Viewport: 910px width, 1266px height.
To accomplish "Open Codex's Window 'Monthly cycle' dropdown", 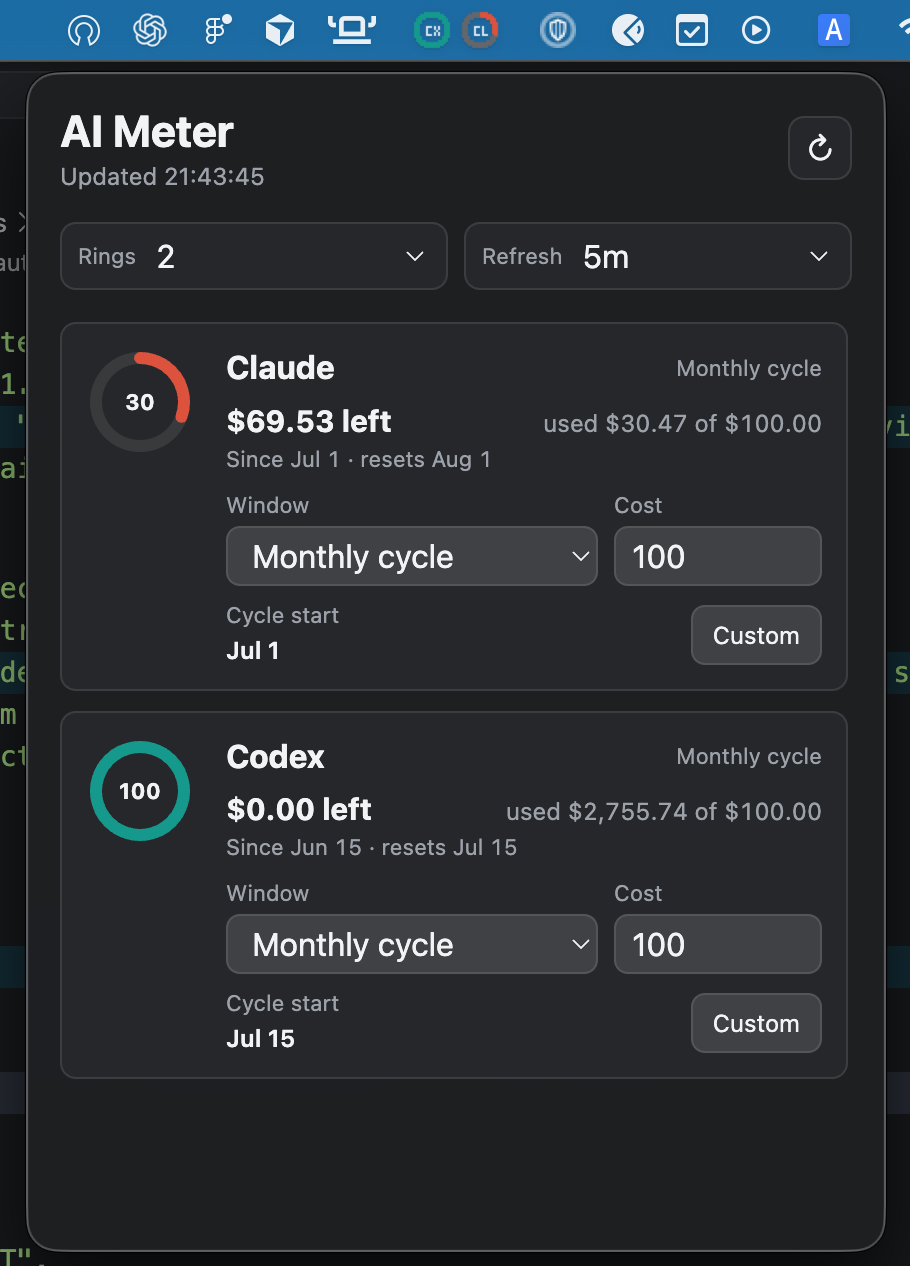I will [412, 944].
